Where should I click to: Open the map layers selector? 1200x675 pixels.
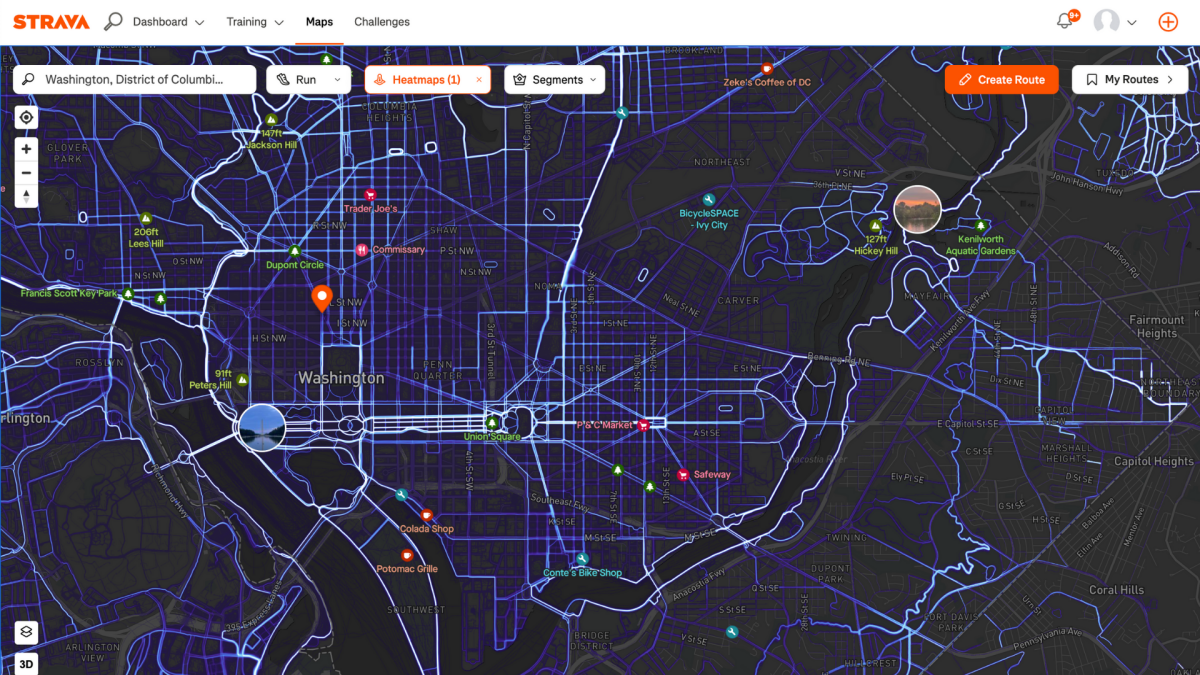coord(26,632)
